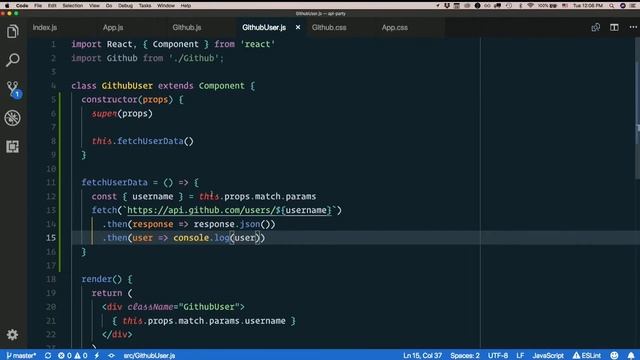Click className="GithubUser" on line 20
The height and width of the screenshot is (360, 640).
click(x=183, y=307)
